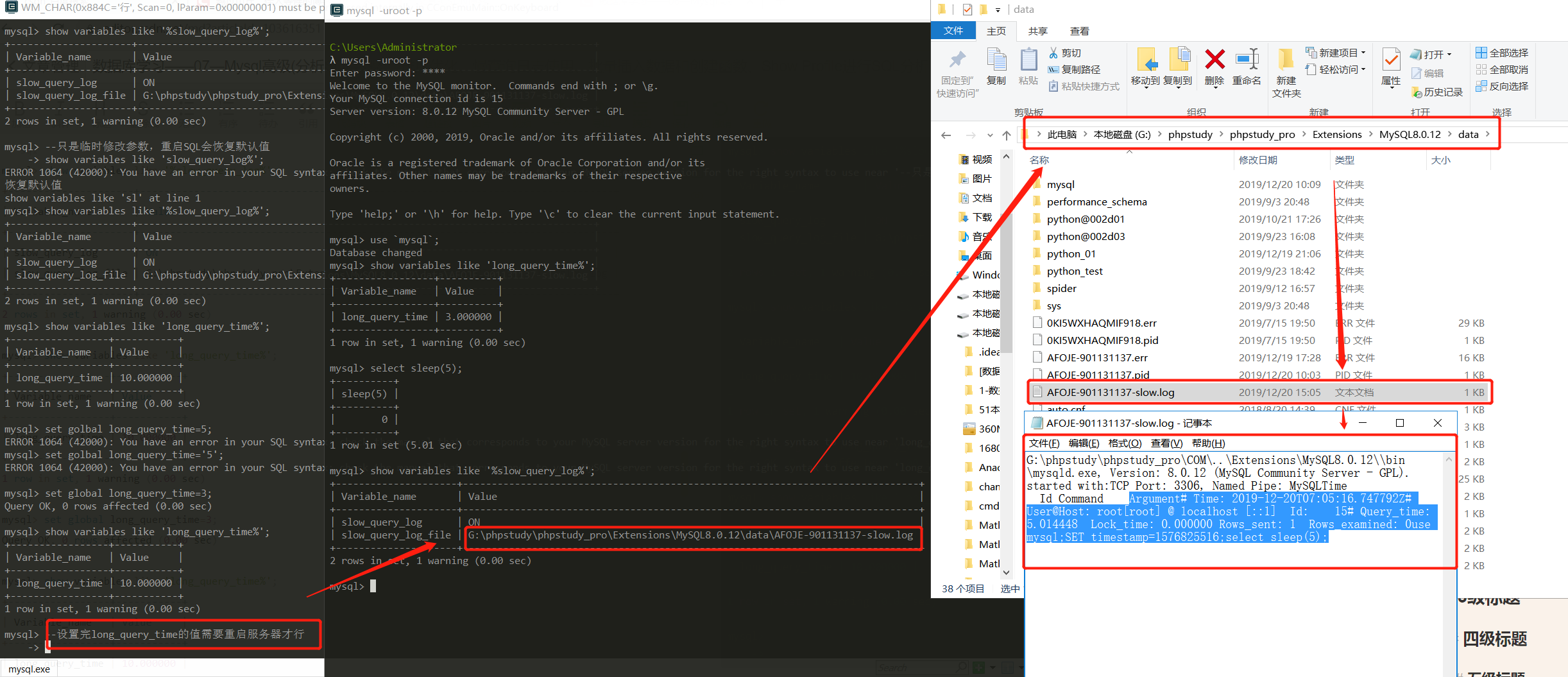1568x677 pixels.
Task: Open Properties (属性) icon
Action: (1391, 60)
